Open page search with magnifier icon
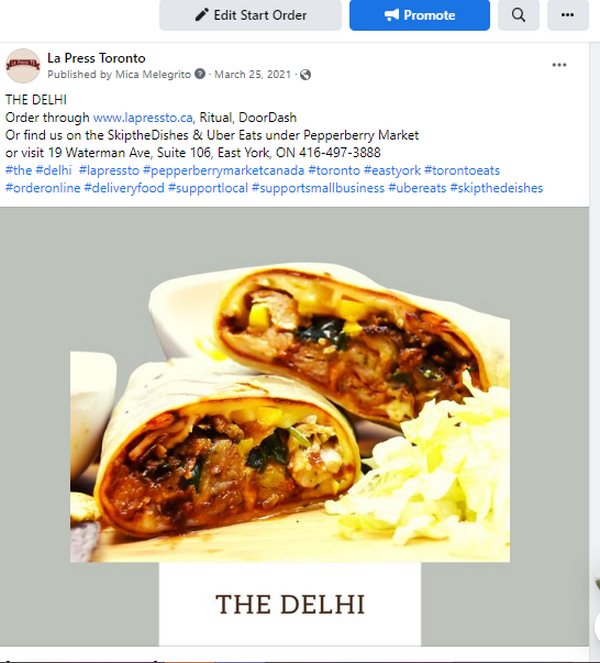 click(518, 15)
